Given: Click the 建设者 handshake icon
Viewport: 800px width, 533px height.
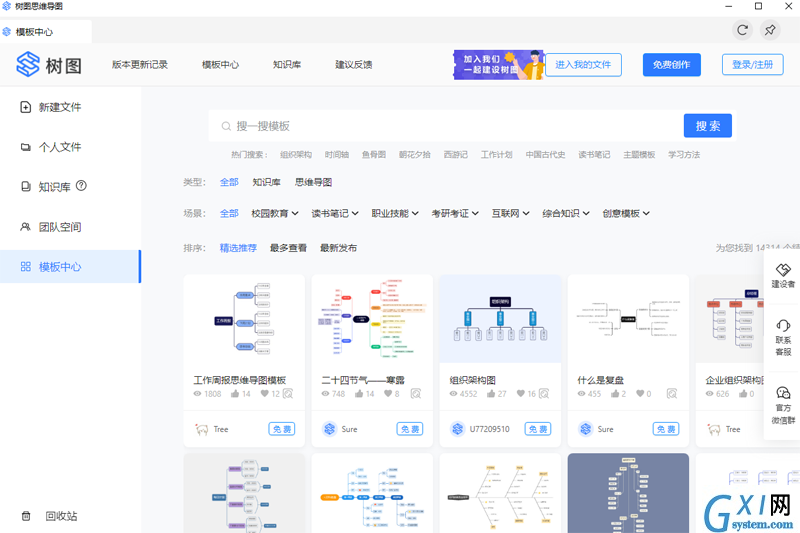Looking at the screenshot, I should (x=783, y=269).
